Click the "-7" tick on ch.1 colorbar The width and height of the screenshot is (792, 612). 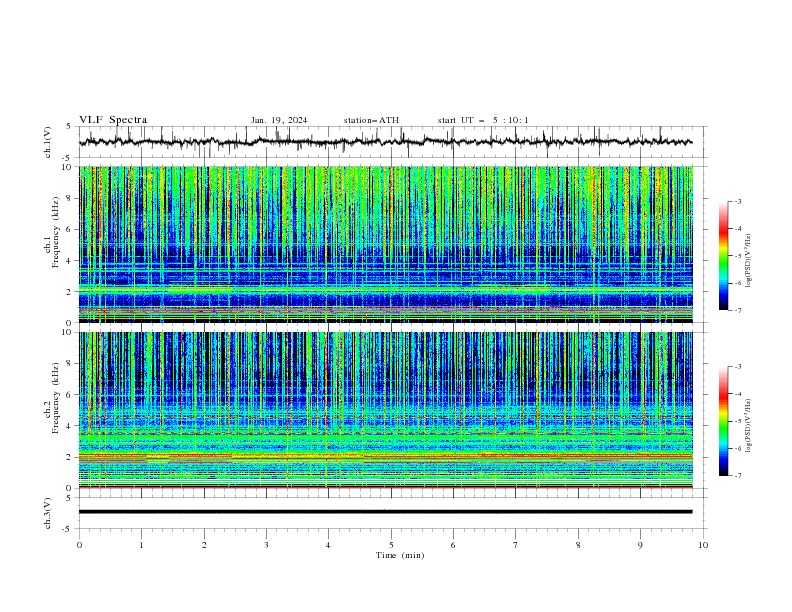738,310
